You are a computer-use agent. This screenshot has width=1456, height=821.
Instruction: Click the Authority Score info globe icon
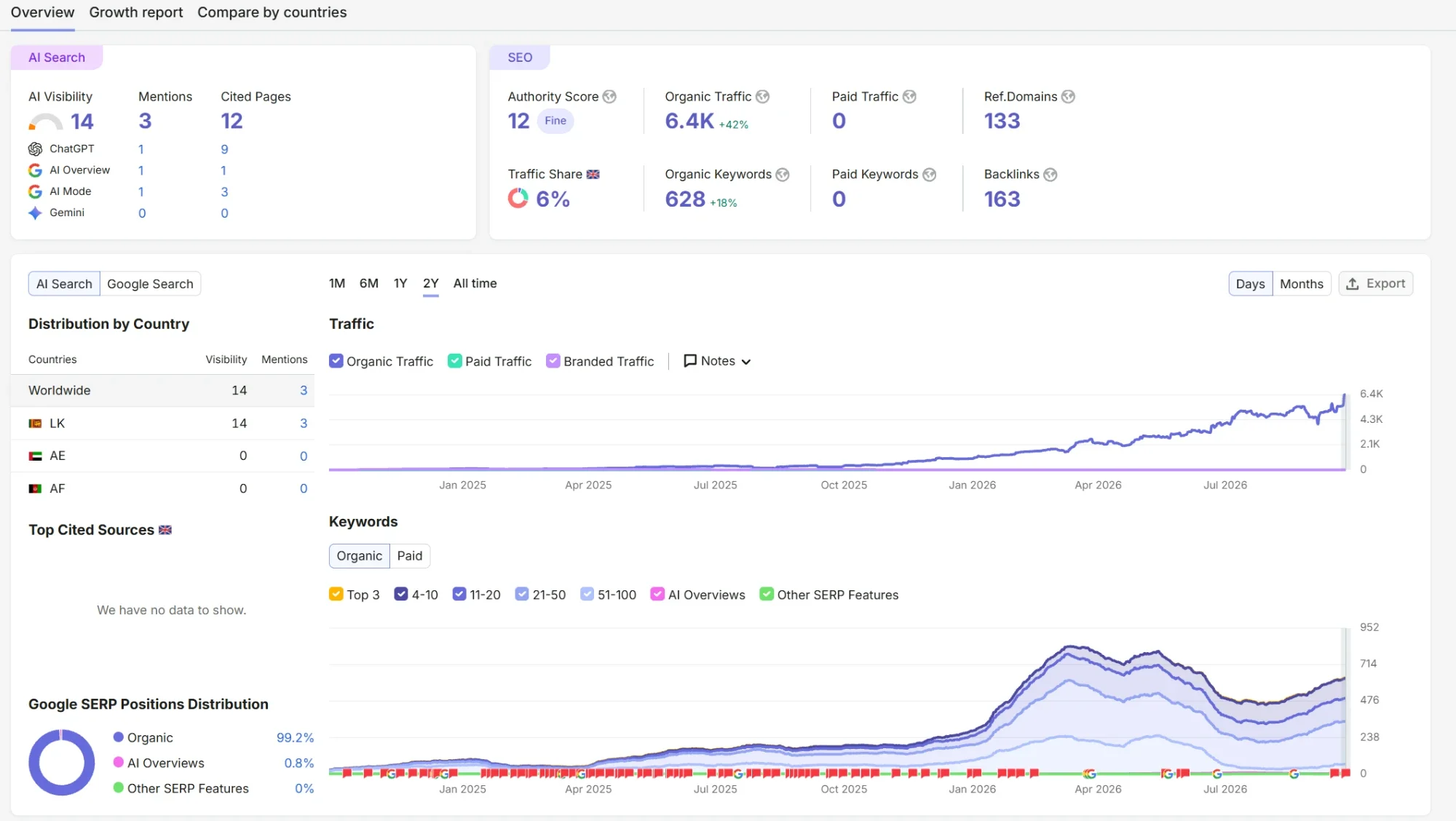[x=609, y=97]
